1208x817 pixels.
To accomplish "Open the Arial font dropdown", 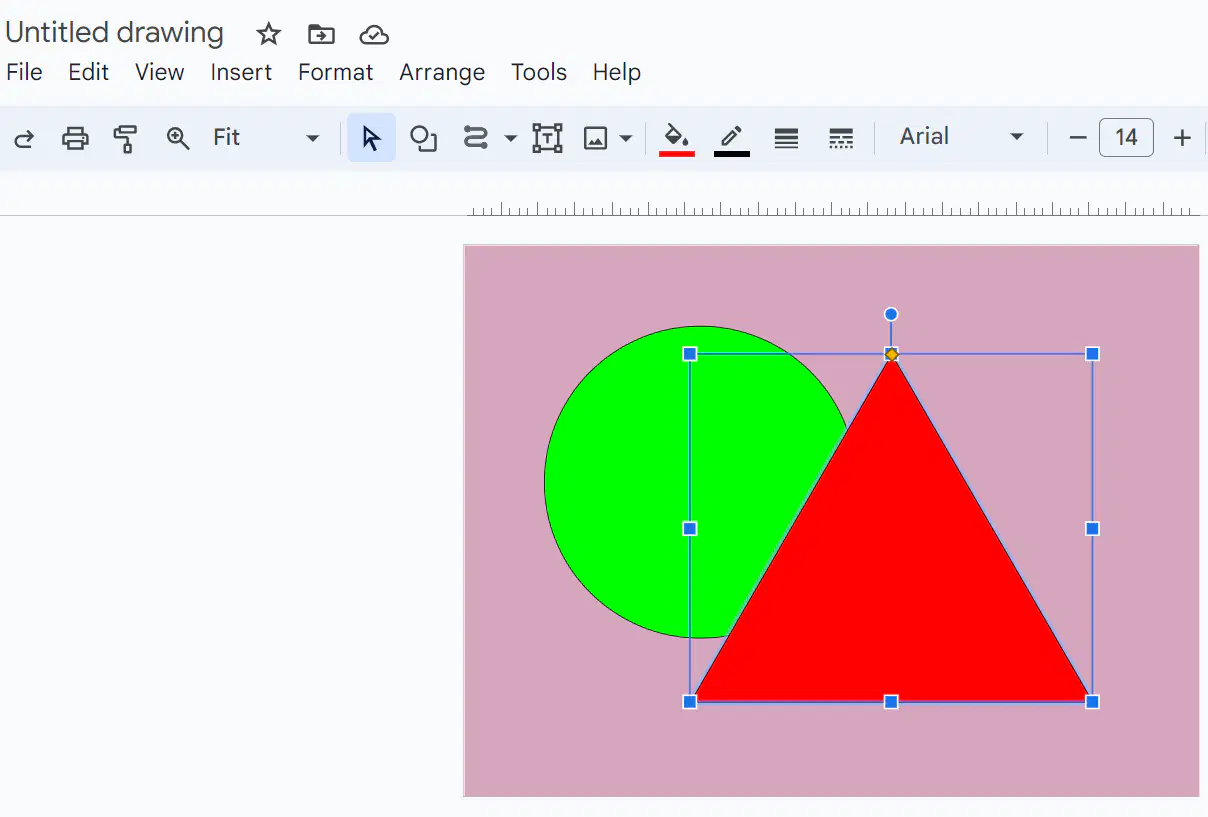I will [x=962, y=137].
